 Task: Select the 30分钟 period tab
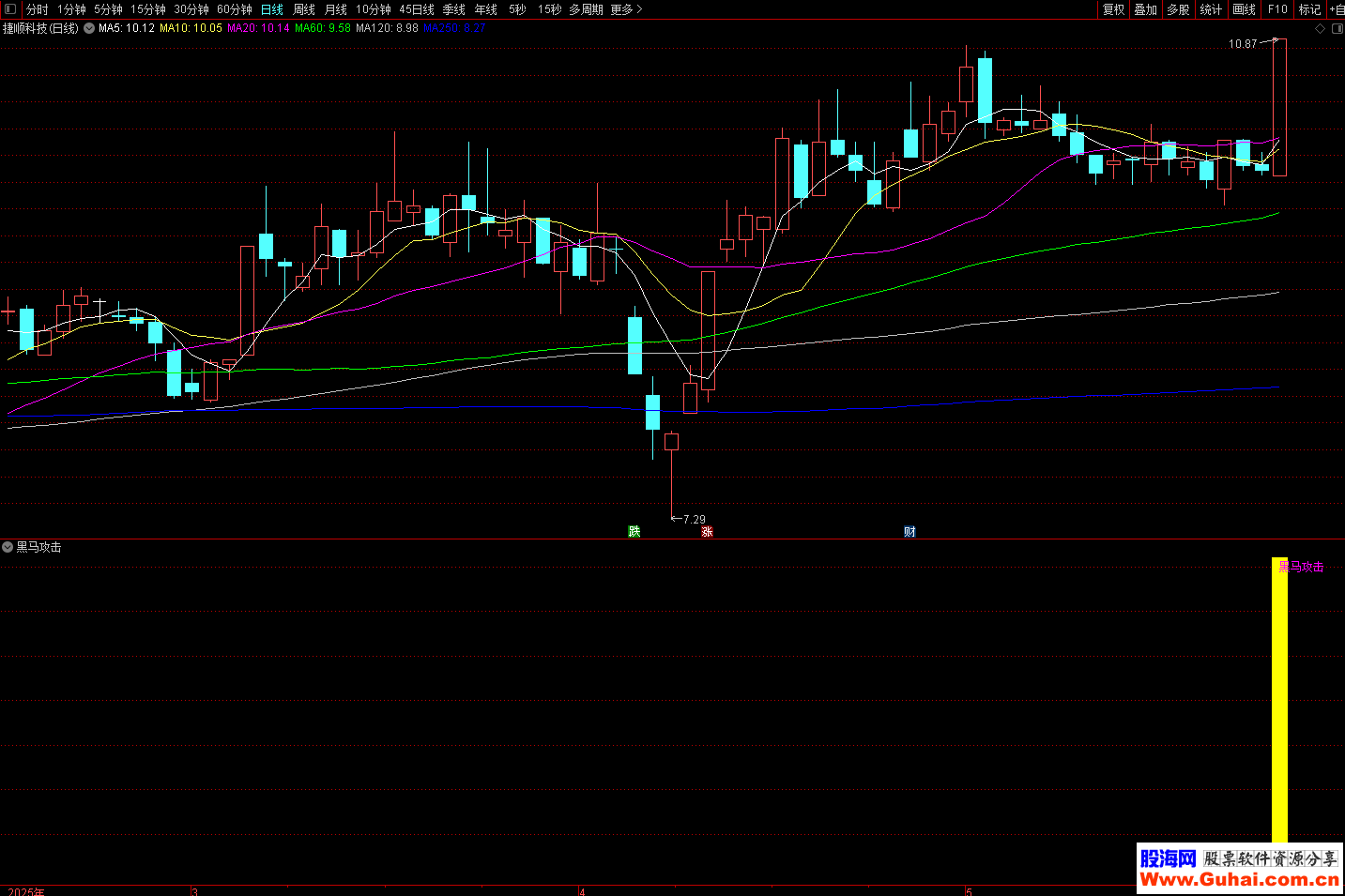coord(191,9)
